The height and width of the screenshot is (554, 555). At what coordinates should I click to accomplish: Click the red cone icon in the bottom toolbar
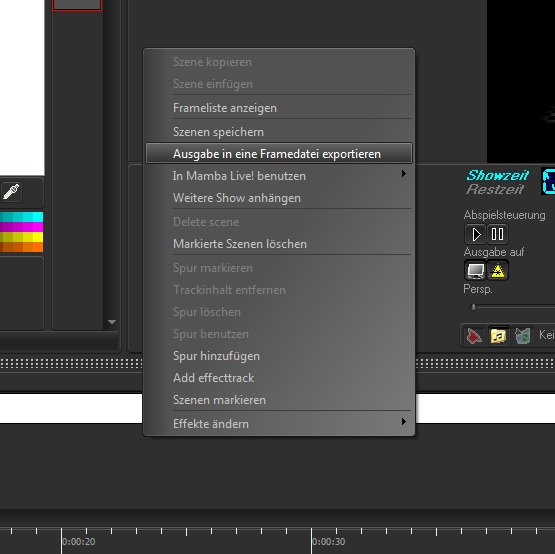(474, 336)
